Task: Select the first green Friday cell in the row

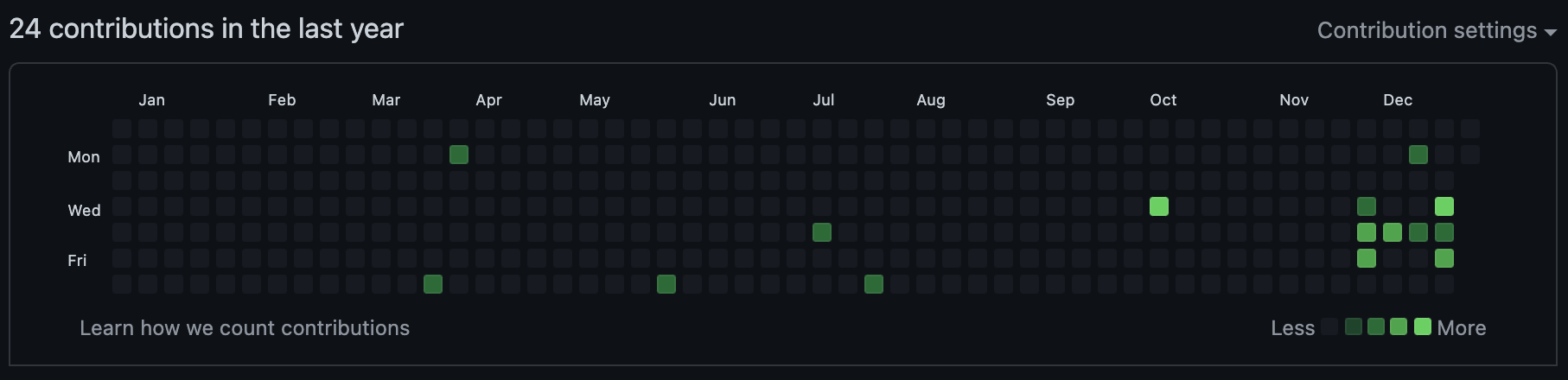Action: point(1367,258)
